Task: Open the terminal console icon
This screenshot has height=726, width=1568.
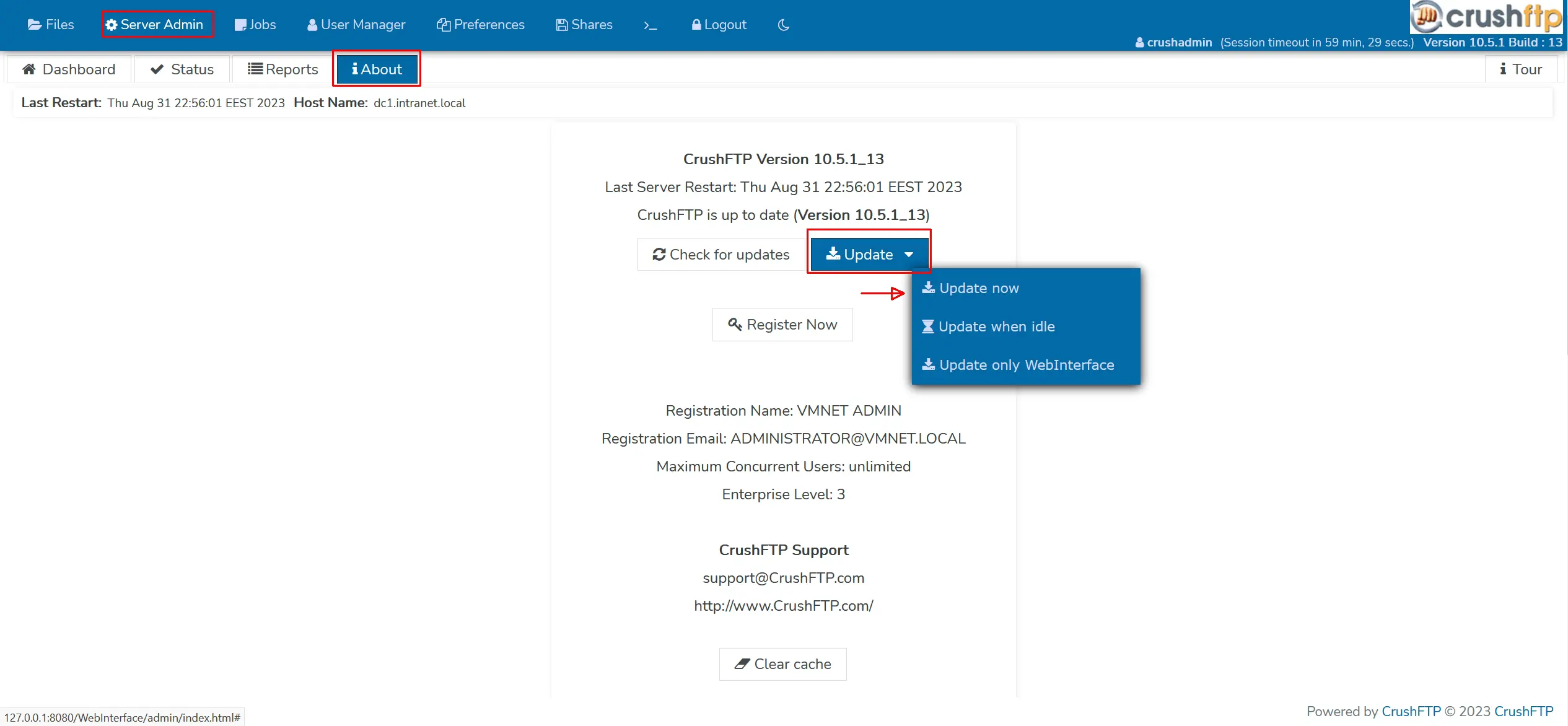Action: point(650,25)
